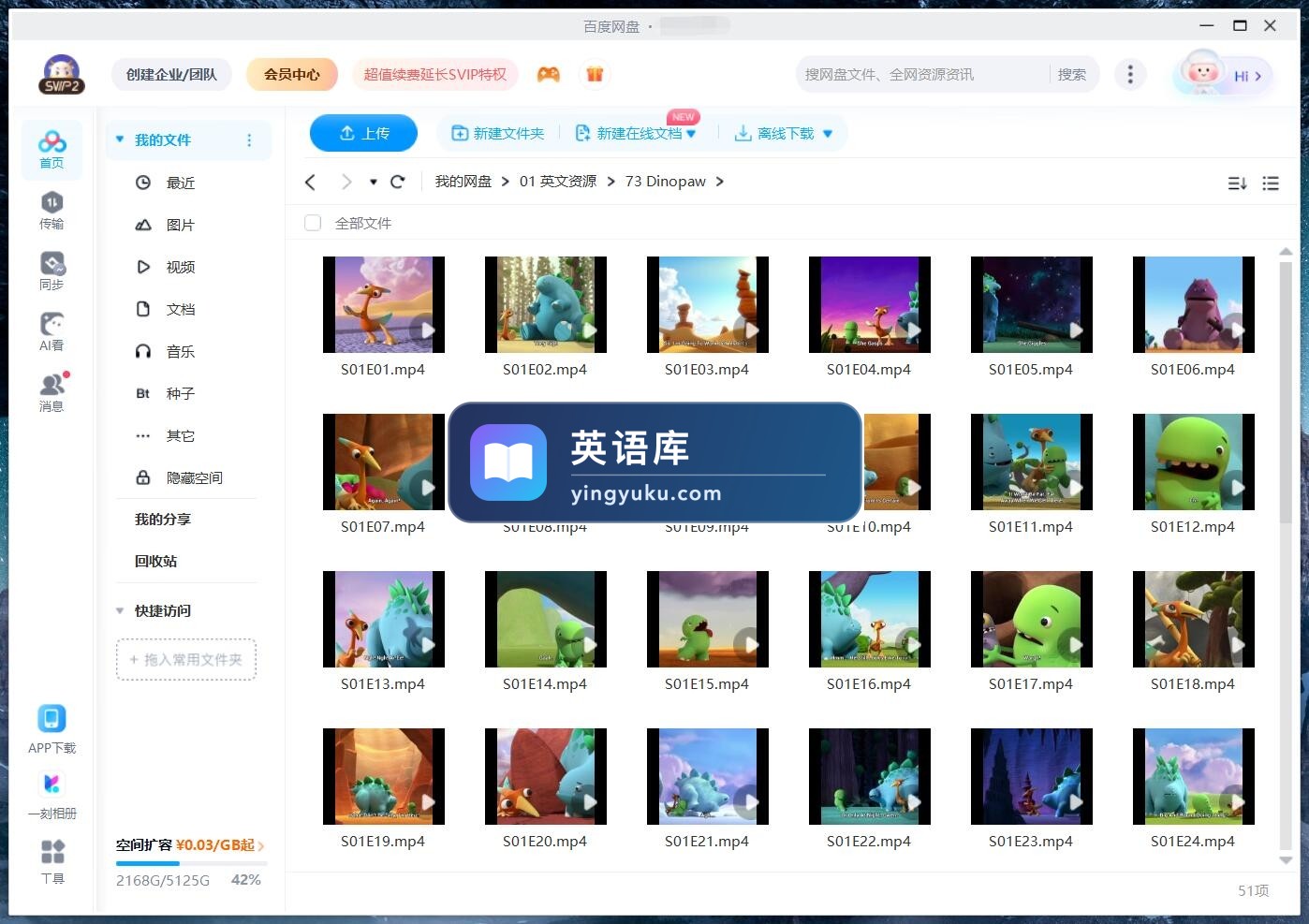This screenshot has width=1309, height=924.
Task: Open 回收站 recycle bin
Action: (x=155, y=561)
